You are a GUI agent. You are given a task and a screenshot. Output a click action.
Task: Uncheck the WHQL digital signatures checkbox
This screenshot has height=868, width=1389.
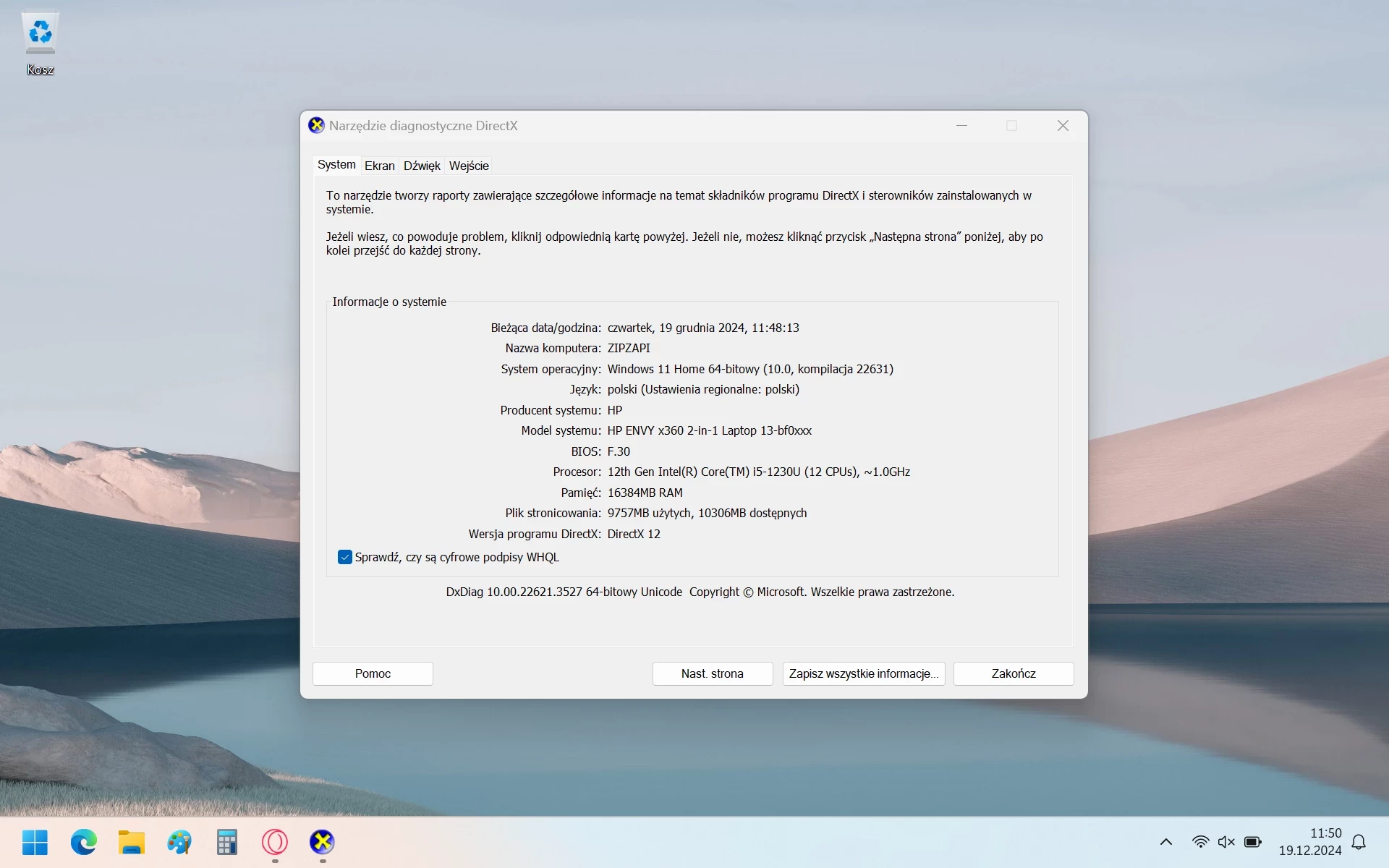click(x=345, y=557)
